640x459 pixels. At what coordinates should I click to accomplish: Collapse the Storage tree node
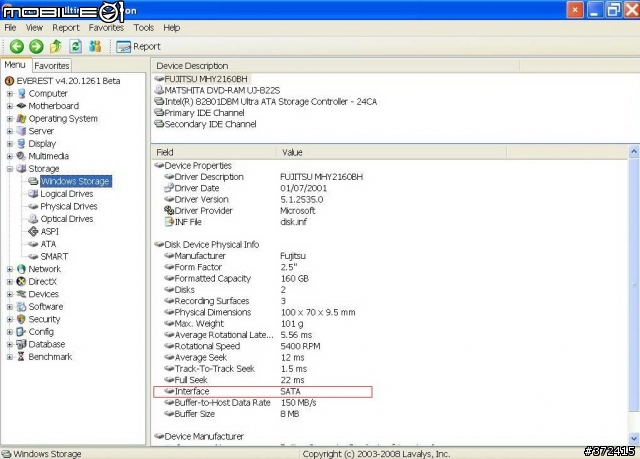(x=10, y=169)
